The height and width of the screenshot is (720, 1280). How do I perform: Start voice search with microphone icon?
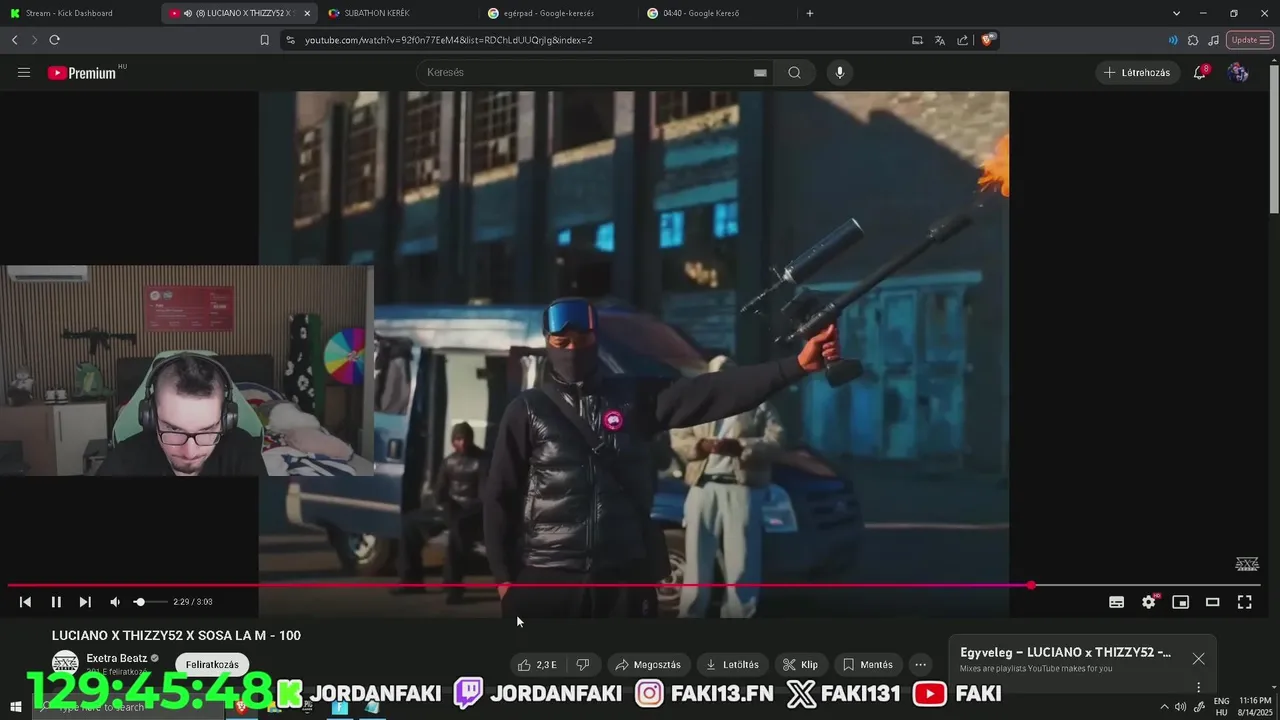tap(840, 72)
